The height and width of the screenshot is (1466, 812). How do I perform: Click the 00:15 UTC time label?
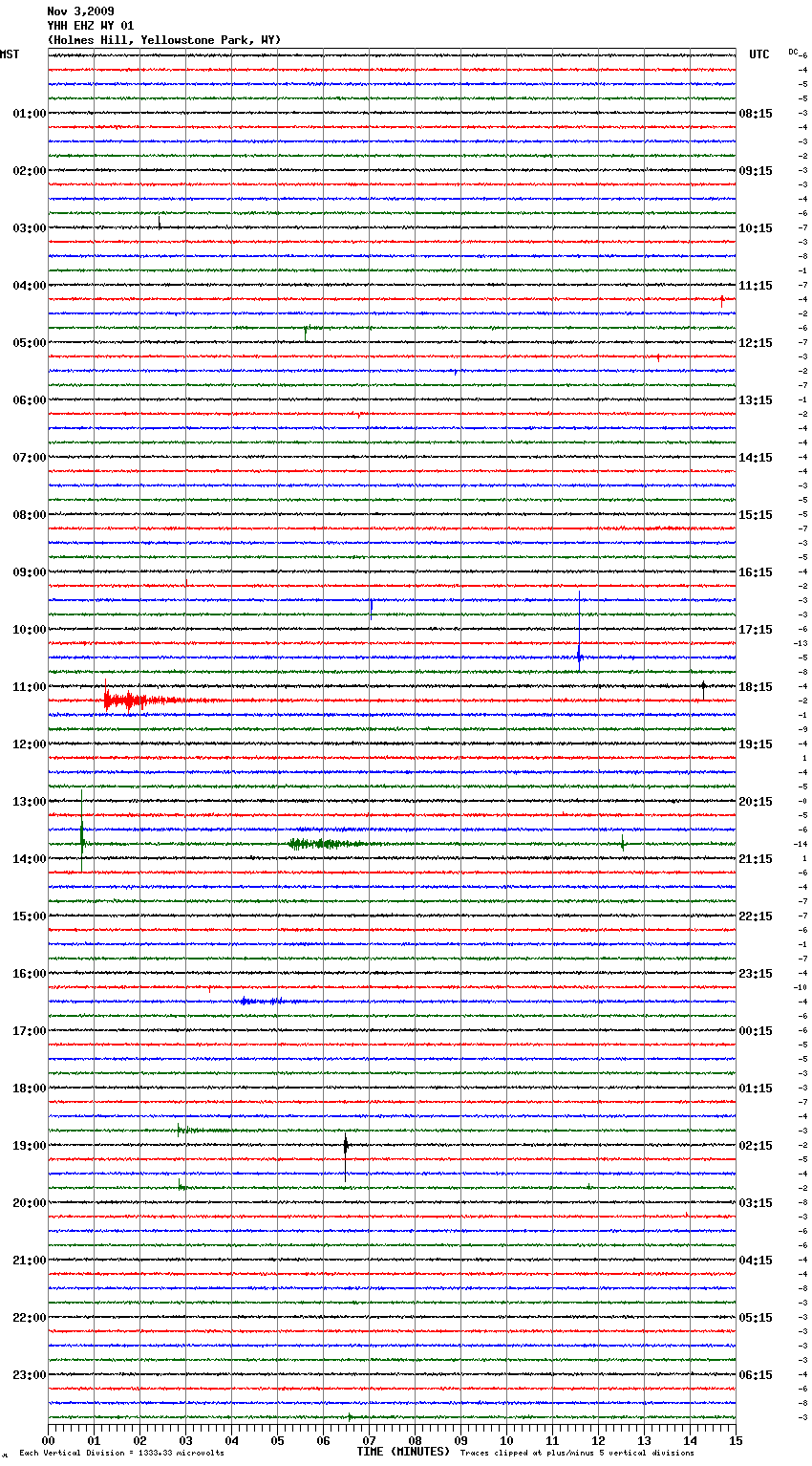coord(756,1031)
